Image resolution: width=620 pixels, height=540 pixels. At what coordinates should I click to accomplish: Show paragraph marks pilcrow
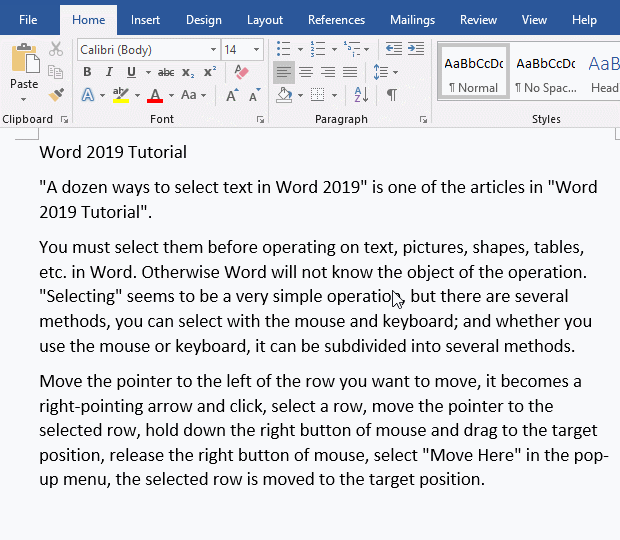[391, 95]
